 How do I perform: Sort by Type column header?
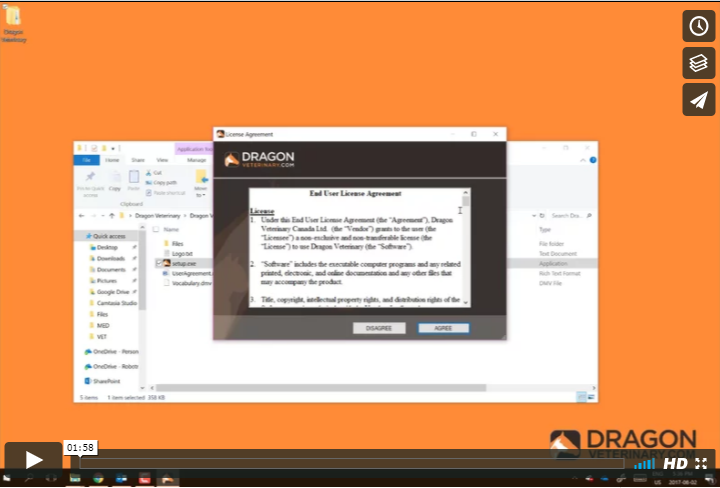click(545, 229)
